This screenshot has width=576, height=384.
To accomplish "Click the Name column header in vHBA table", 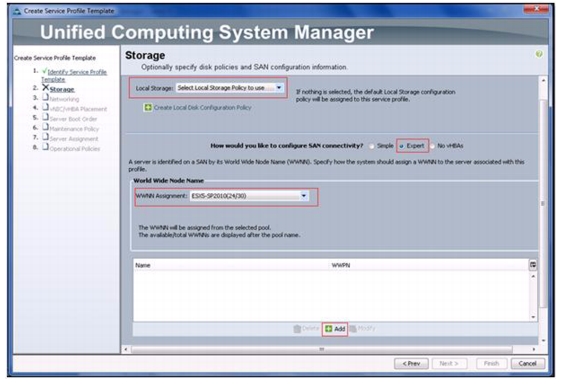I will 143,265.
